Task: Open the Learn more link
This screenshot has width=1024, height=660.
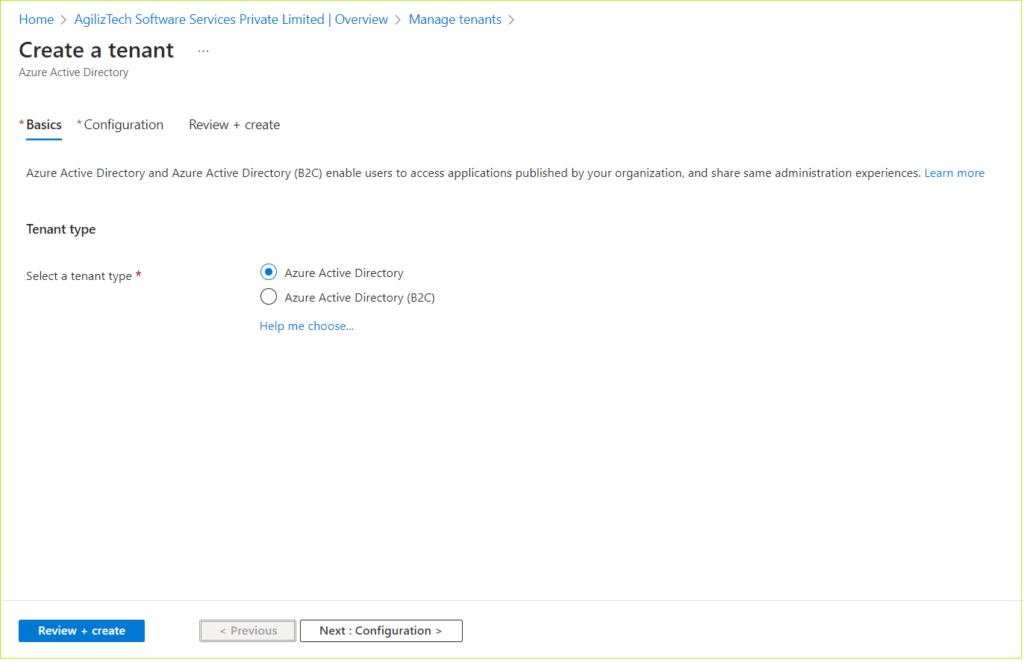Action: point(954,172)
